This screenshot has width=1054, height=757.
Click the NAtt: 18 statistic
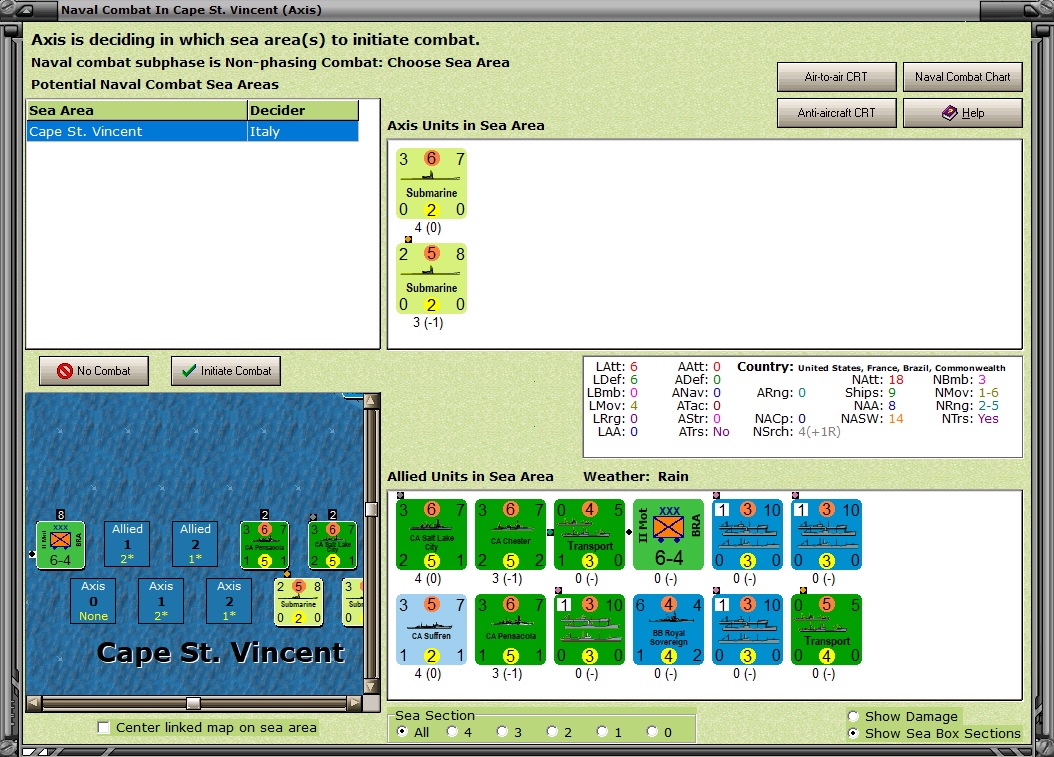[877, 379]
